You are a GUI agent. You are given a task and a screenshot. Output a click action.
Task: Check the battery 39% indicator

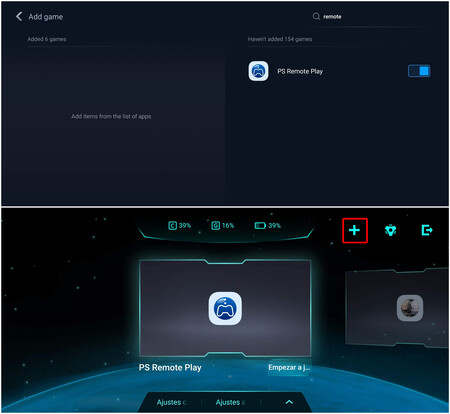(x=268, y=226)
